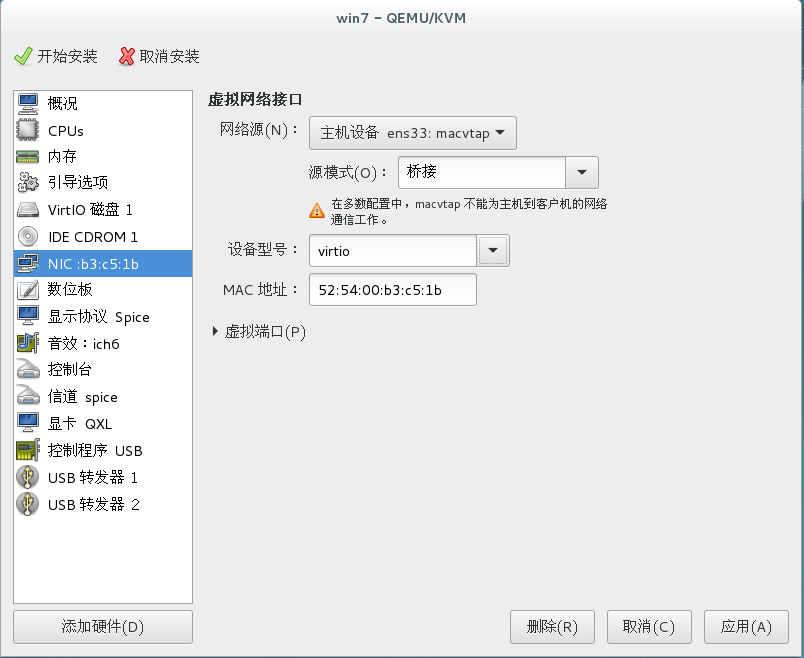Open the 源模式 dropdown arrow
The image size is (804, 658).
click(x=582, y=172)
